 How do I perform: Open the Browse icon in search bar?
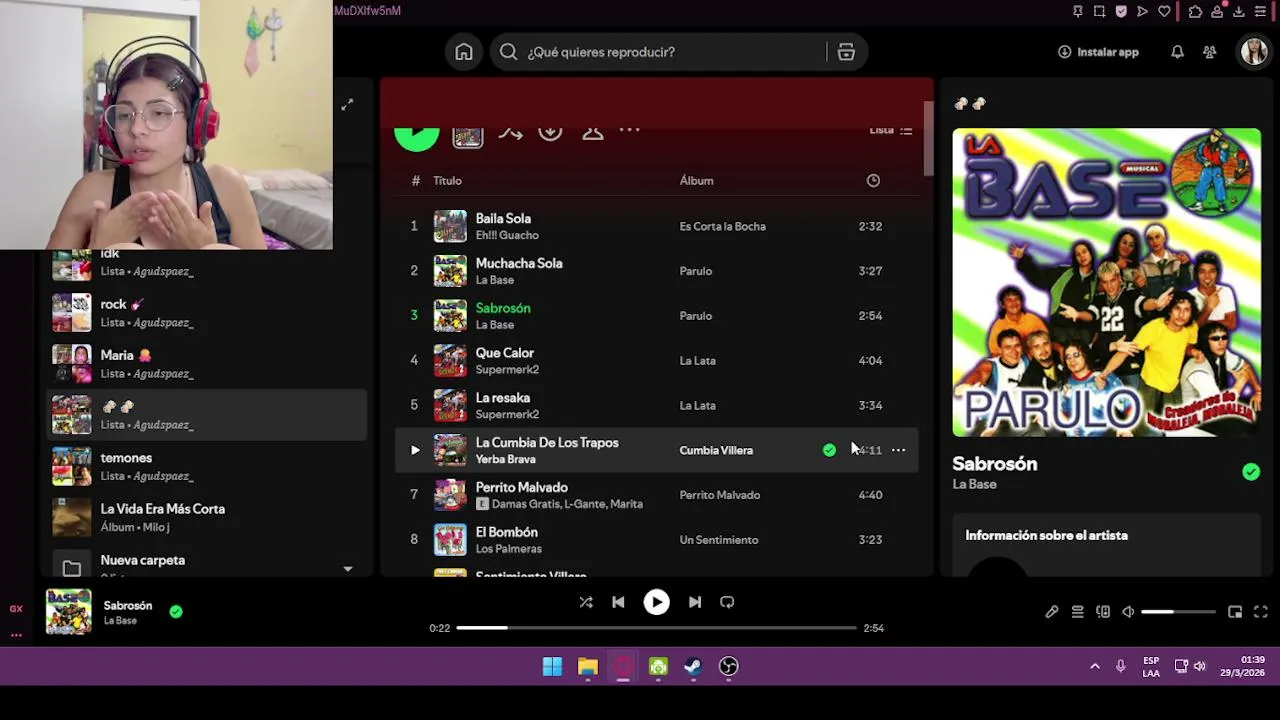846,52
